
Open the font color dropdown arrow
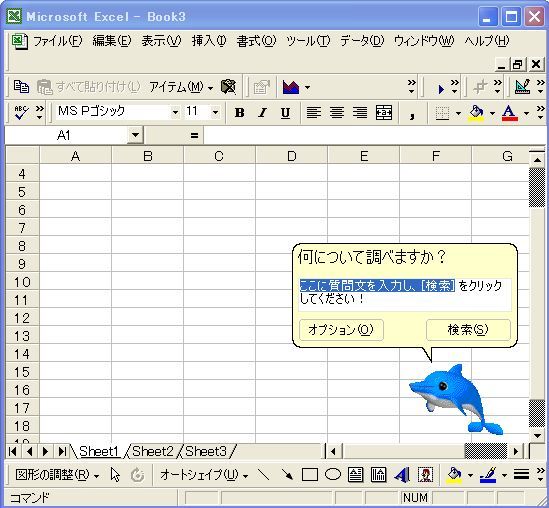pos(526,113)
